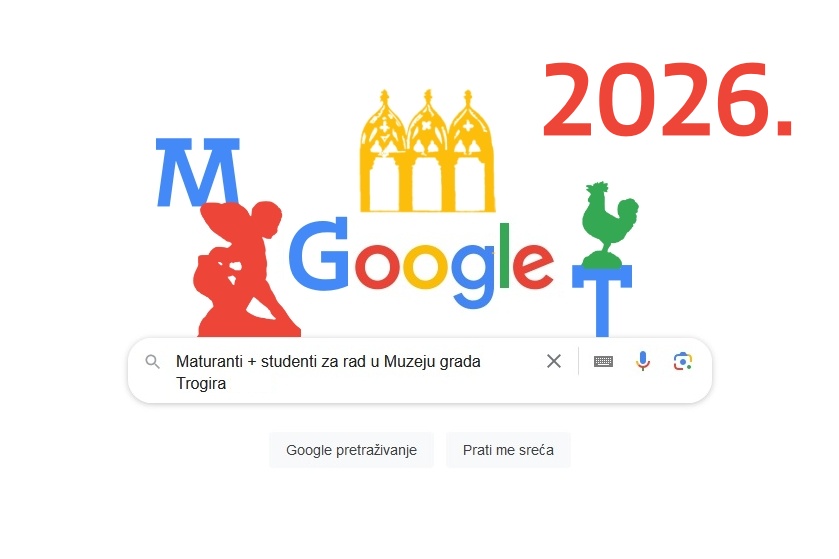Click the red 2026. year text
839x559 pixels.
pos(667,100)
